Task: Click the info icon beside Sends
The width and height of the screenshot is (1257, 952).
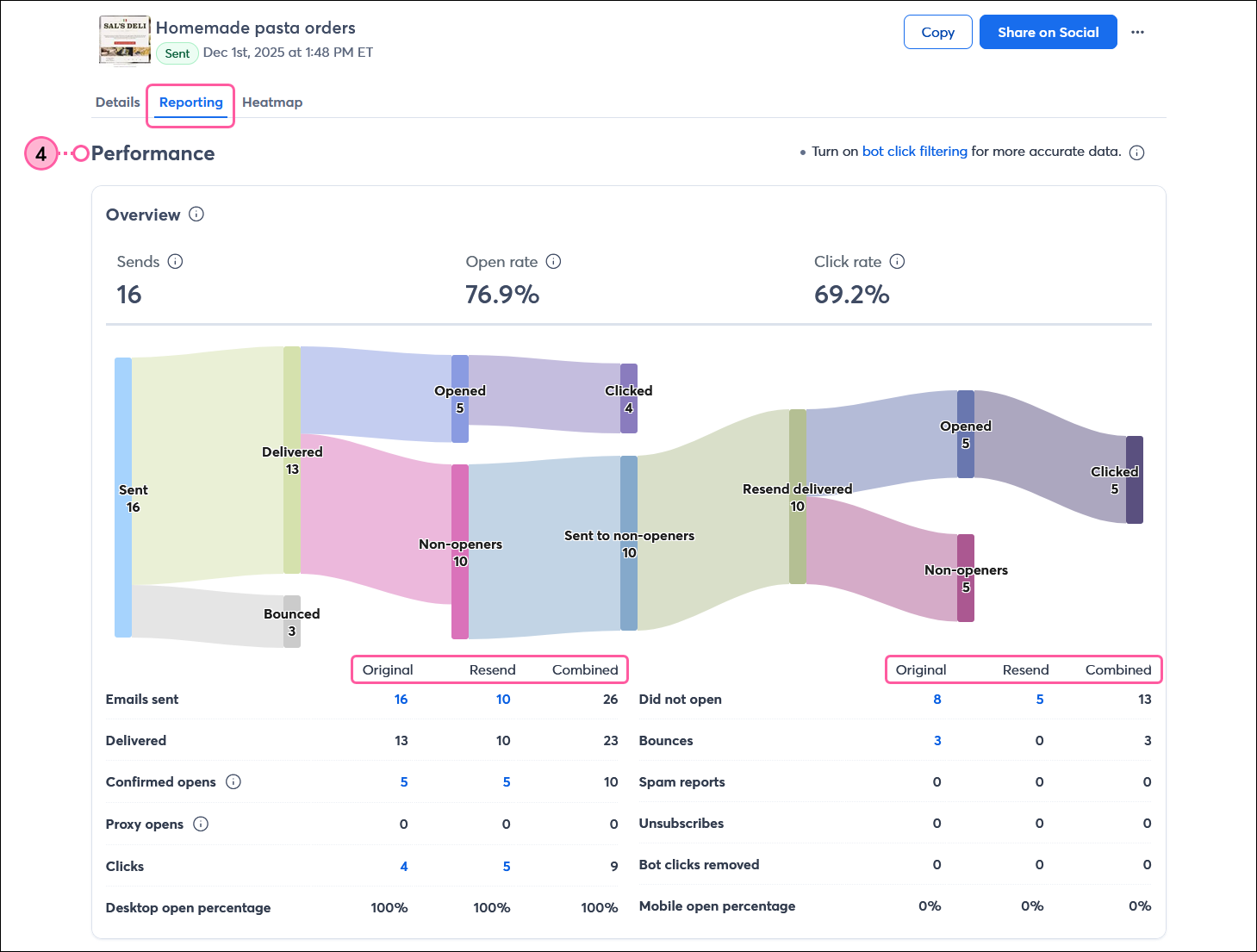Action: [x=177, y=262]
